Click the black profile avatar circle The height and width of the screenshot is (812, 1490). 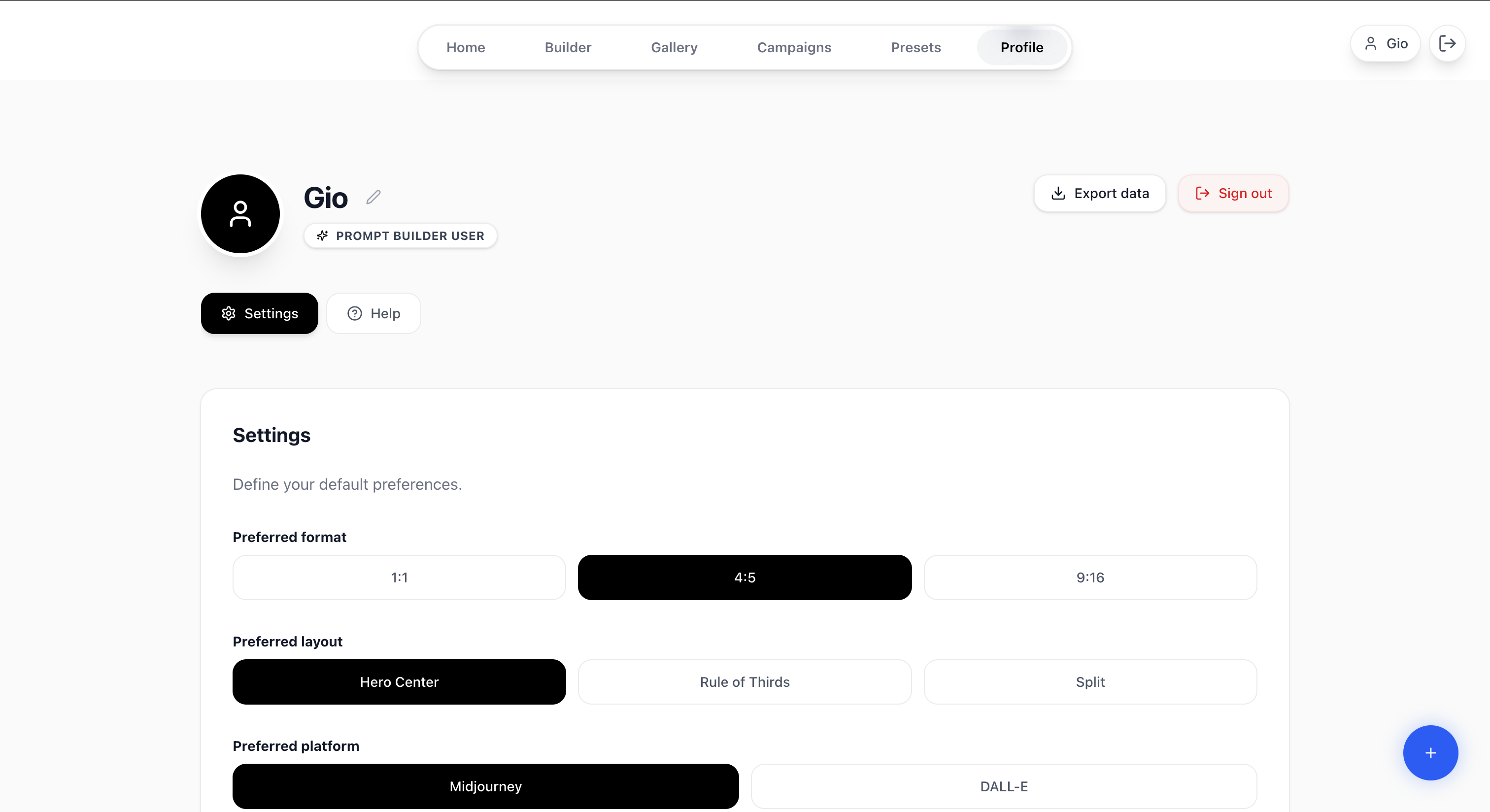(x=240, y=214)
